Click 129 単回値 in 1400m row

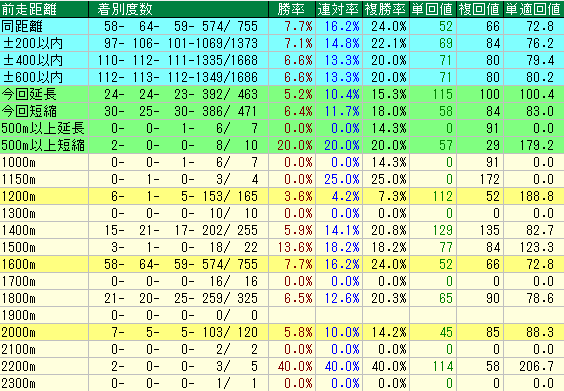point(443,230)
